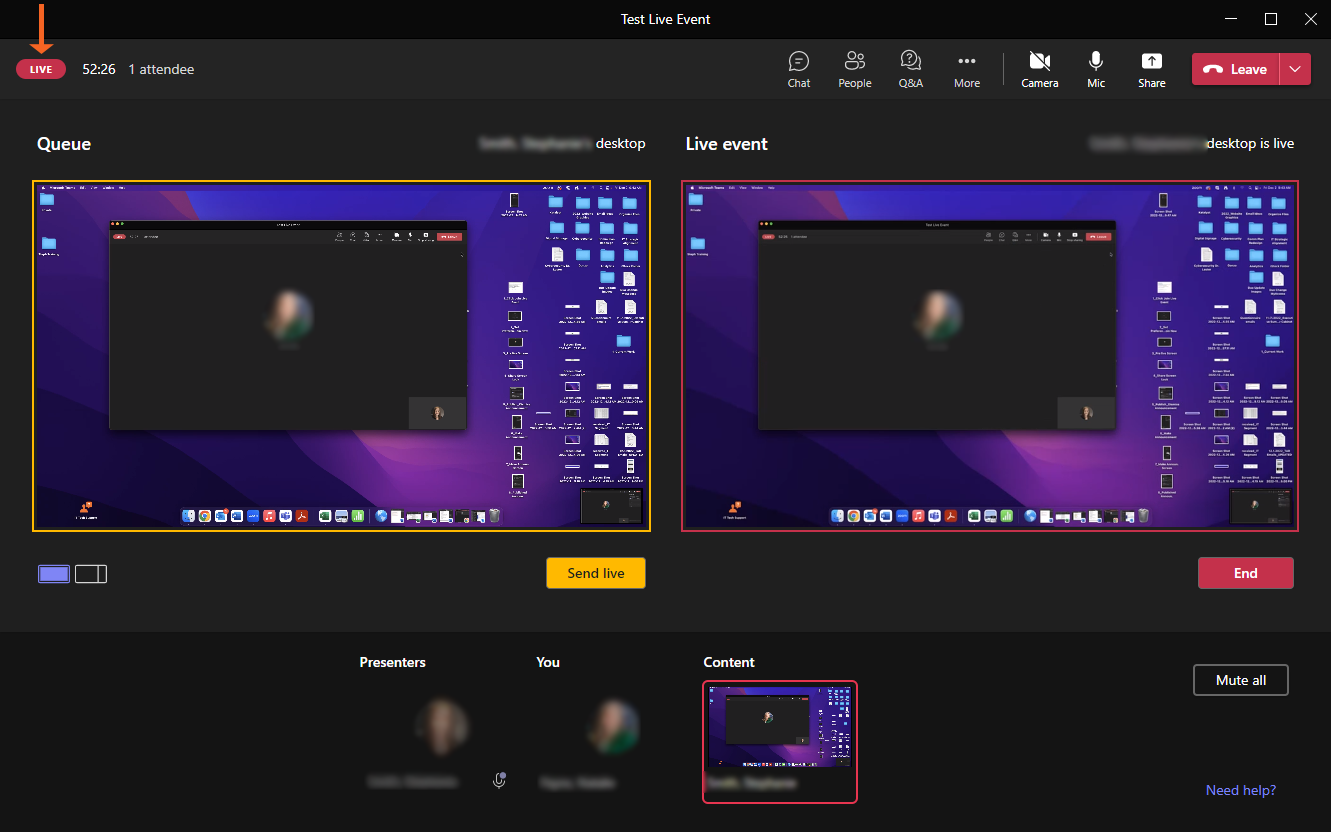The width and height of the screenshot is (1331, 832).
Task: Click Send live button
Action: point(595,573)
